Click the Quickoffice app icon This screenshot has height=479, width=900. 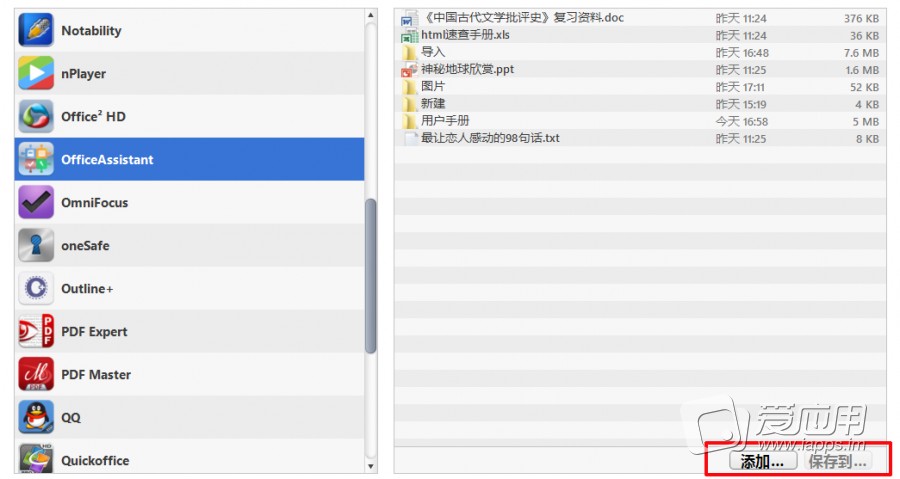[x=36, y=458]
